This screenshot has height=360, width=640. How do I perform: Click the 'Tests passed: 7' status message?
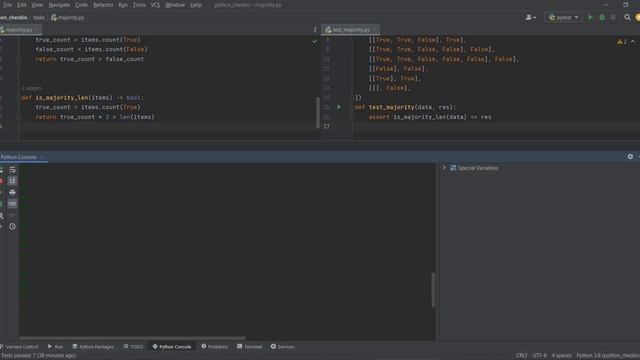coord(38,356)
